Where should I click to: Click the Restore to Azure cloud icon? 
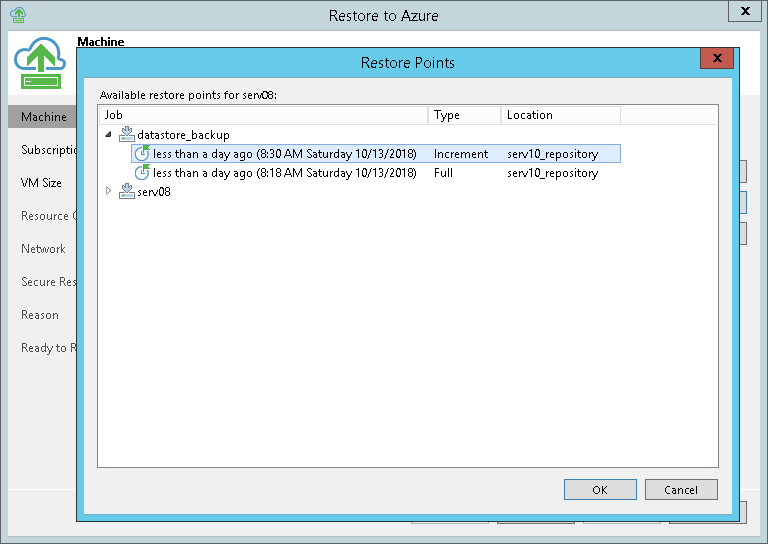coord(40,65)
